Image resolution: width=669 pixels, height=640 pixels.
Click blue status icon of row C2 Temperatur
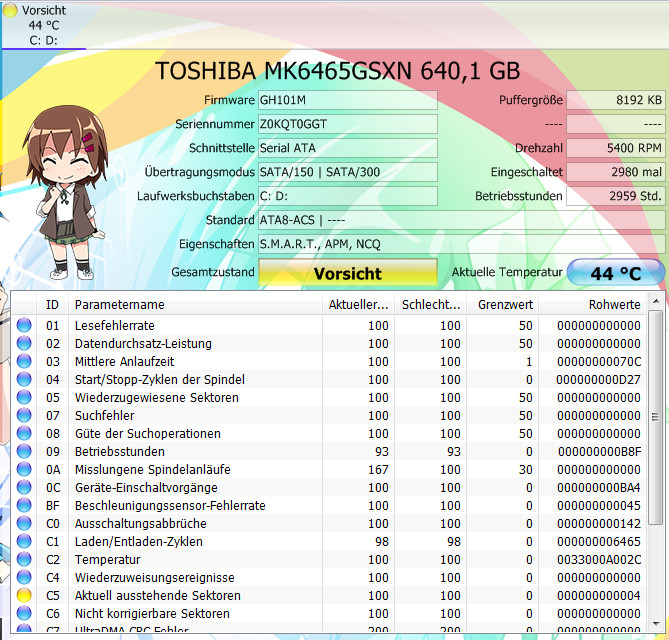(24, 559)
